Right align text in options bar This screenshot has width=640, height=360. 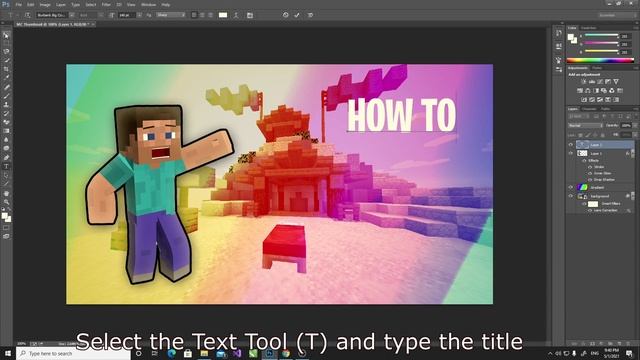coord(210,15)
